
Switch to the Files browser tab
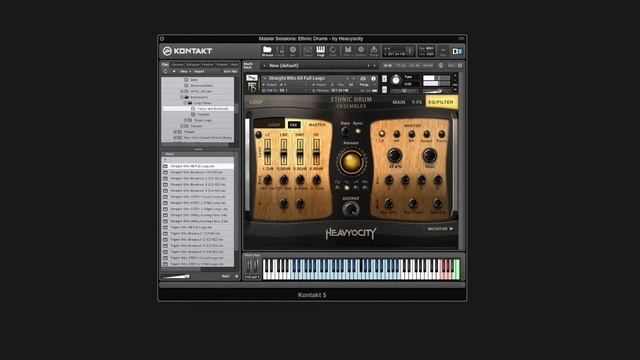(165, 64)
